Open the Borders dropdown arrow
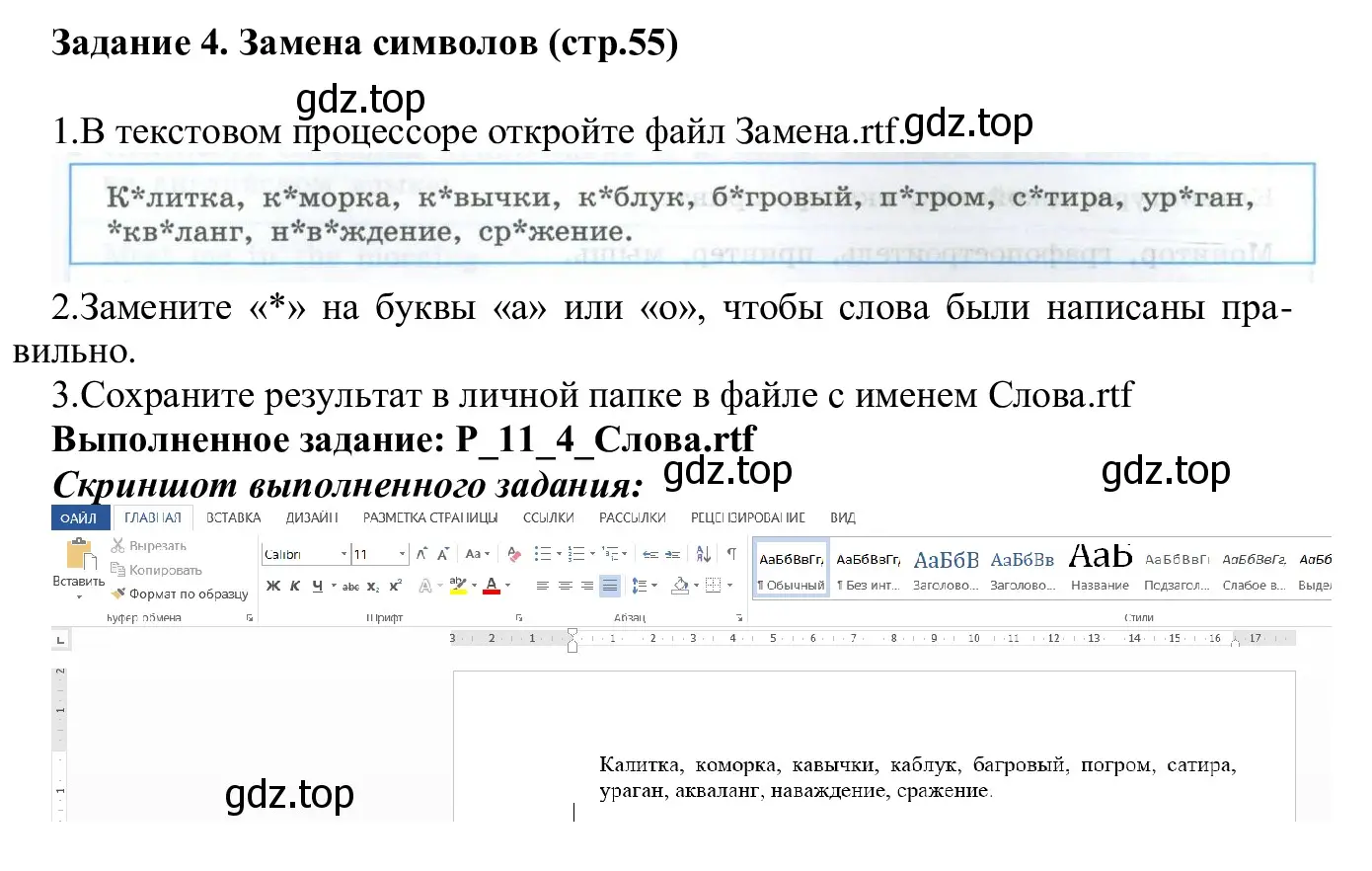Viewport: 1372px width, 871px height. pyautogui.click(x=729, y=586)
